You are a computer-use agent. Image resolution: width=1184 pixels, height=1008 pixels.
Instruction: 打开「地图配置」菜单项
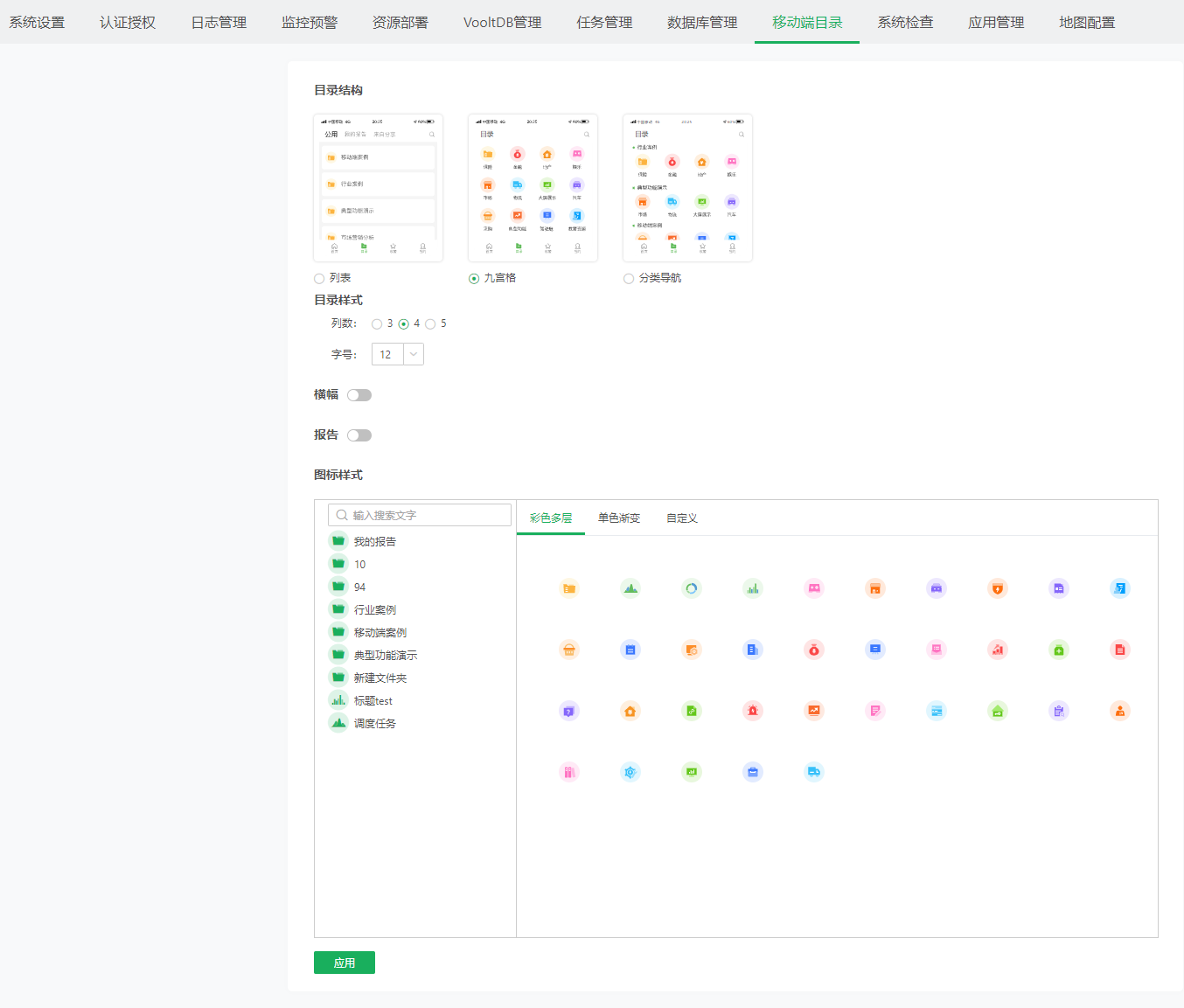click(1086, 22)
